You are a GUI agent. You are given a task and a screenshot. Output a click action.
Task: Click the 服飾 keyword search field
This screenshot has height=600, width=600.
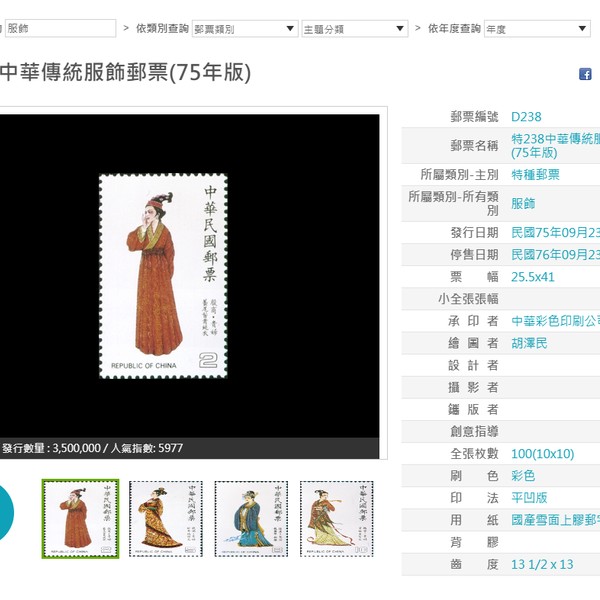(60, 28)
